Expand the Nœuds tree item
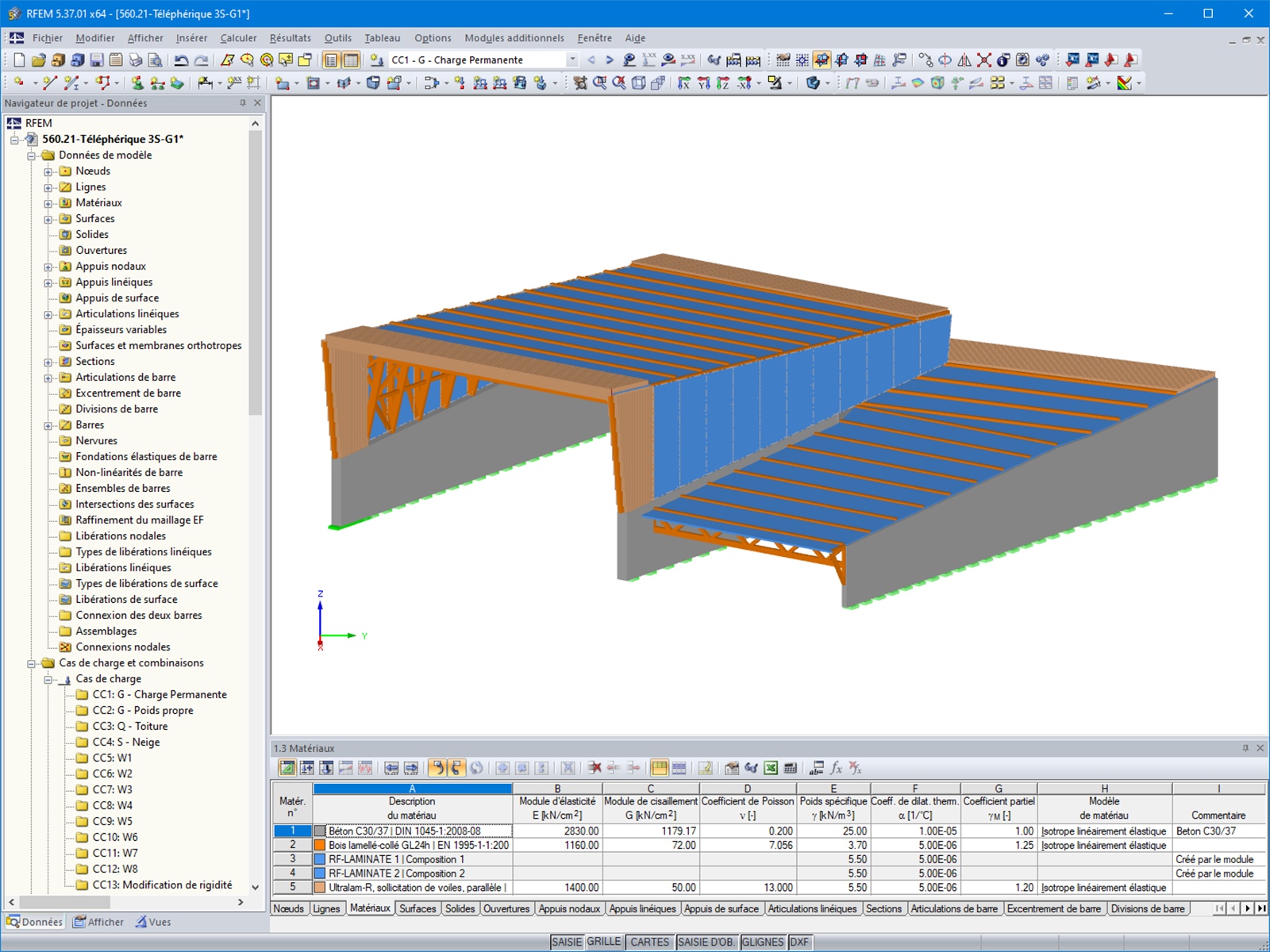 pyautogui.click(x=48, y=171)
